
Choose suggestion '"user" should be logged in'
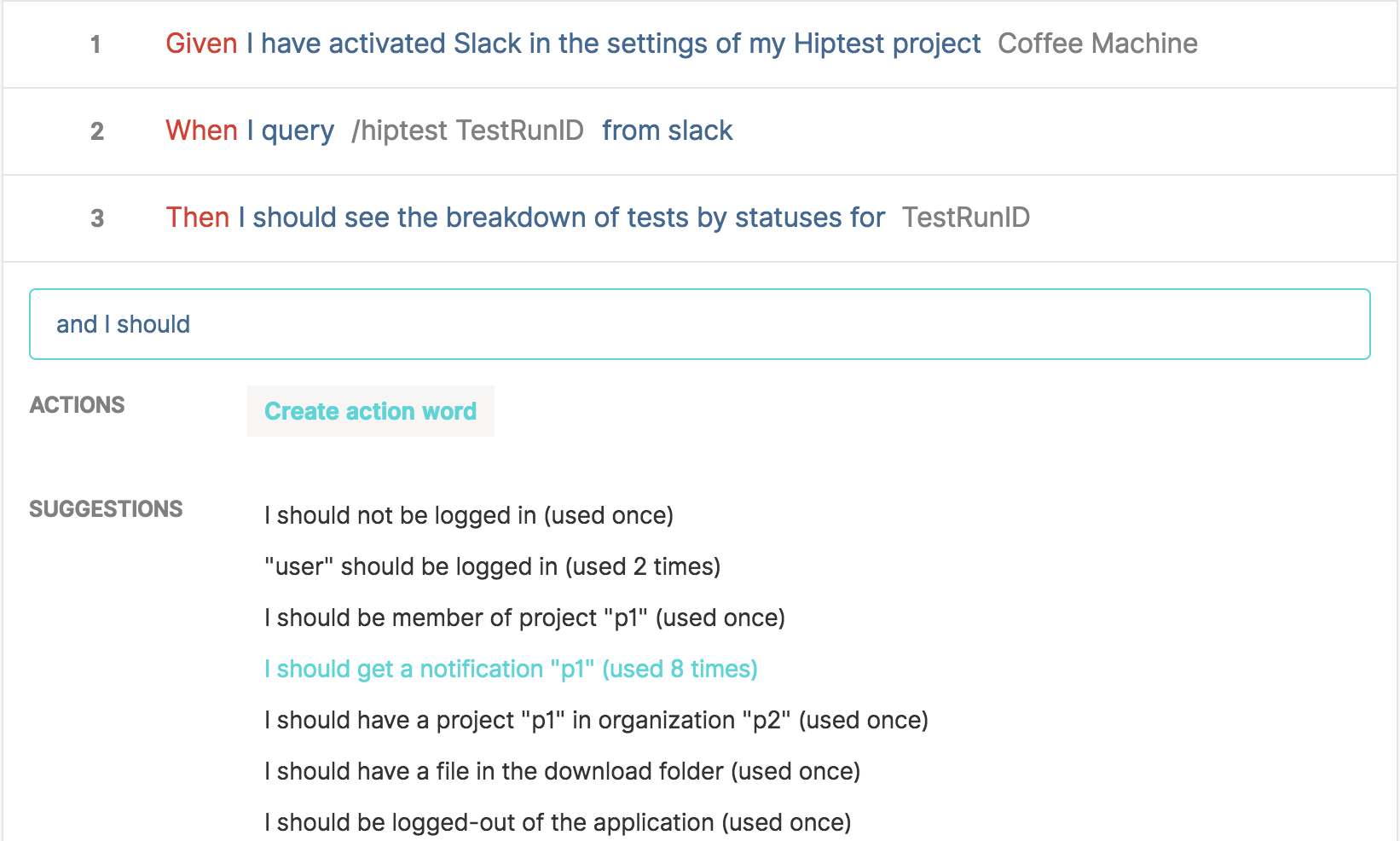tap(492, 566)
